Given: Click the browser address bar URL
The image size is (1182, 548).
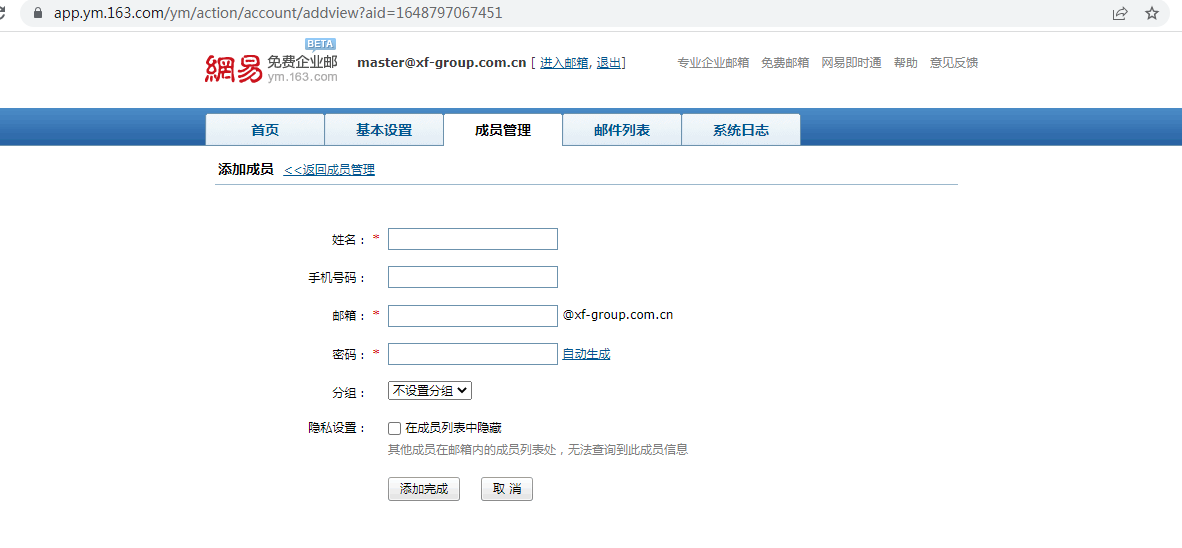Looking at the screenshot, I should coord(278,14).
